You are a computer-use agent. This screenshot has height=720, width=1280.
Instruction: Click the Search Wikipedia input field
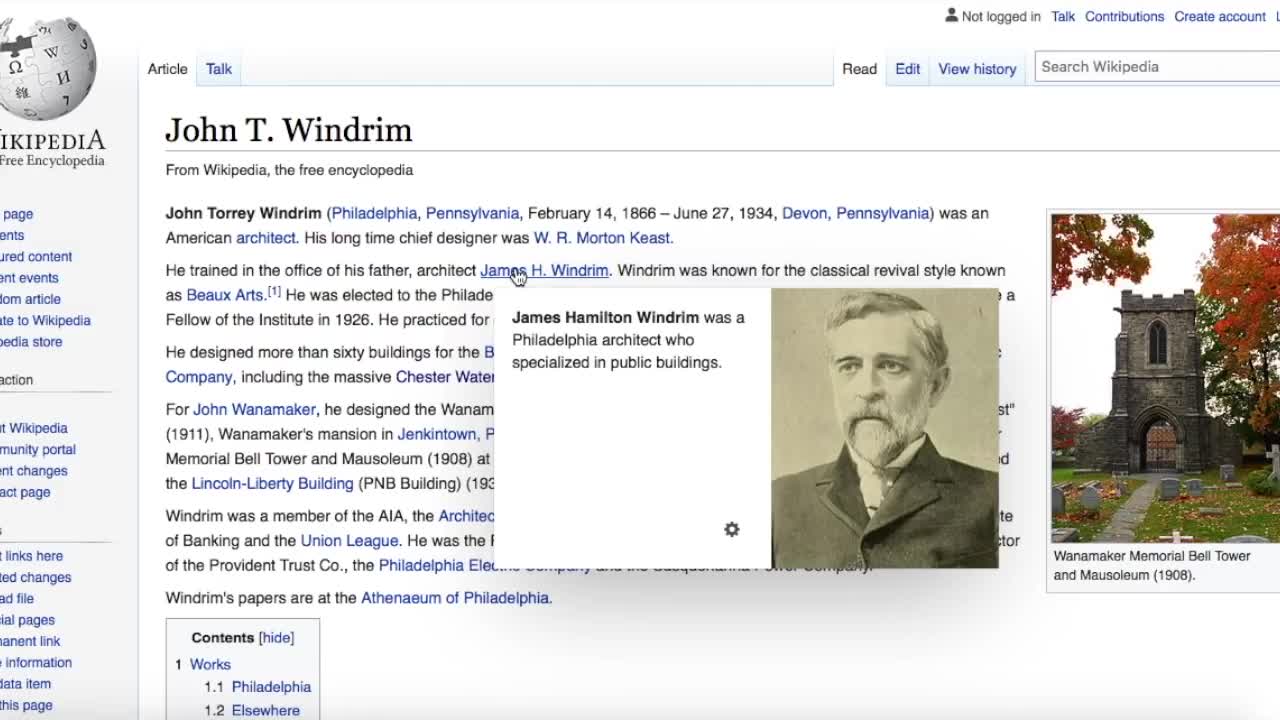pos(1157,67)
